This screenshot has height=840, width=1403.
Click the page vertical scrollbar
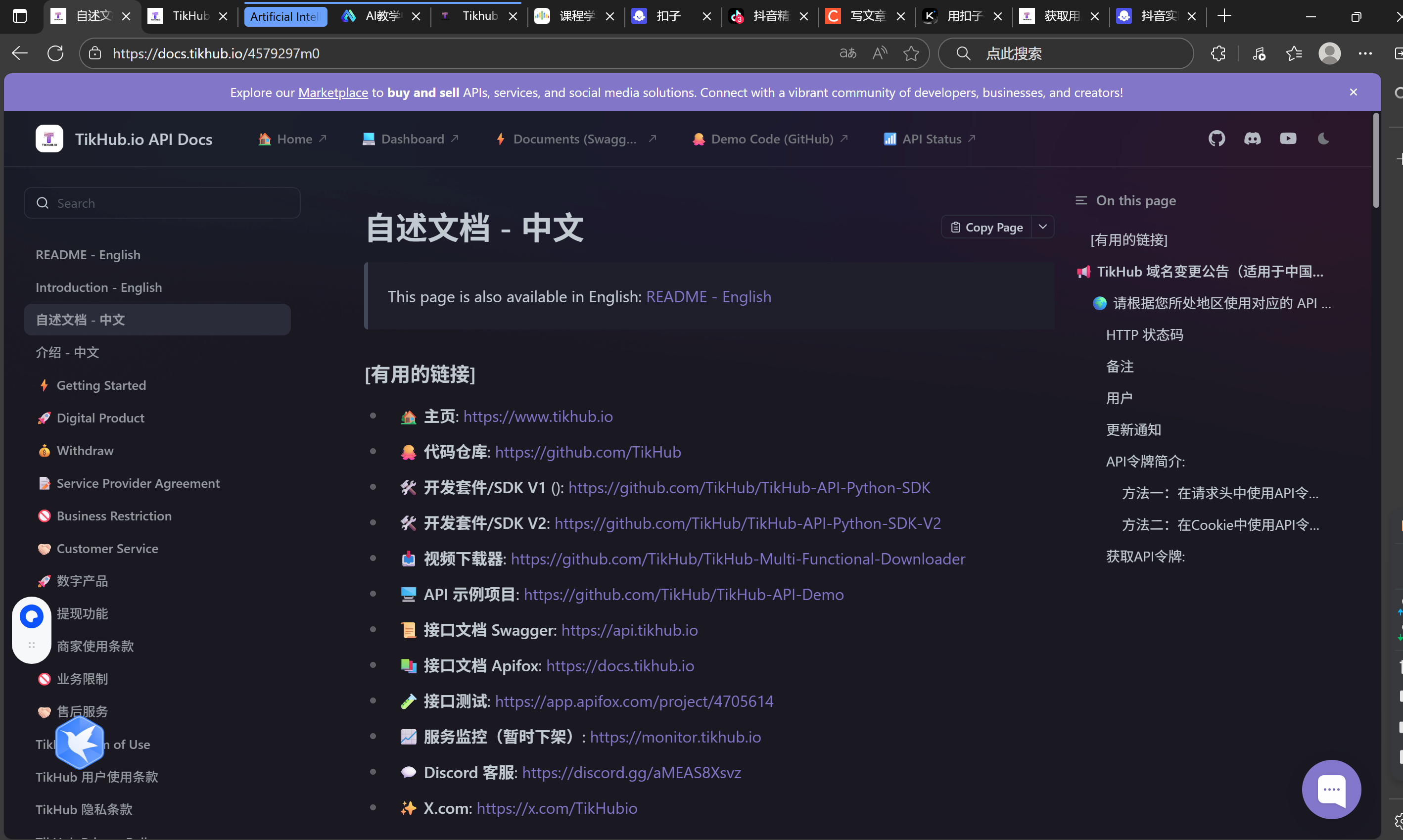tap(1376, 160)
